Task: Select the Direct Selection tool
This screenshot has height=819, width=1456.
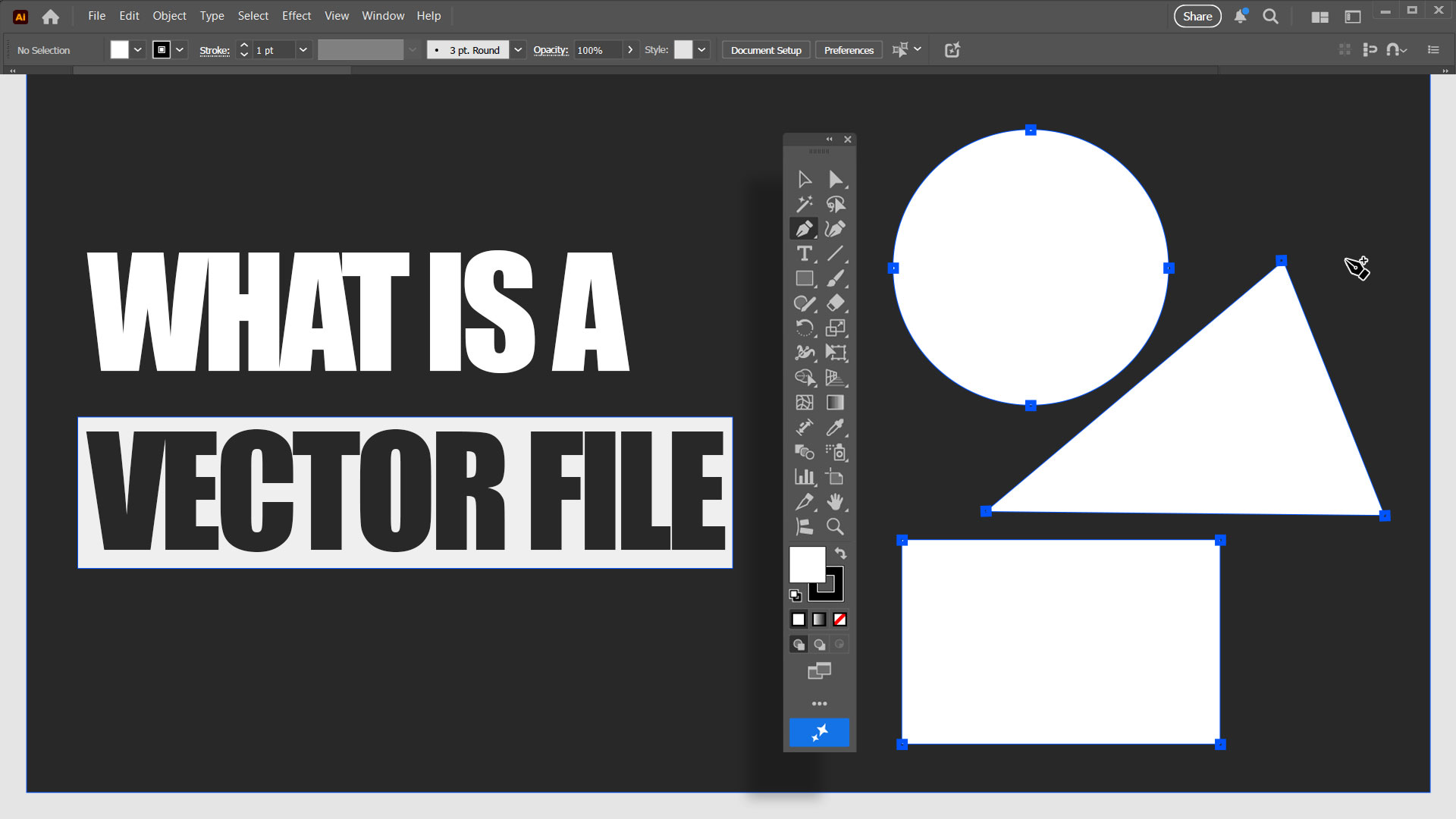Action: [835, 179]
